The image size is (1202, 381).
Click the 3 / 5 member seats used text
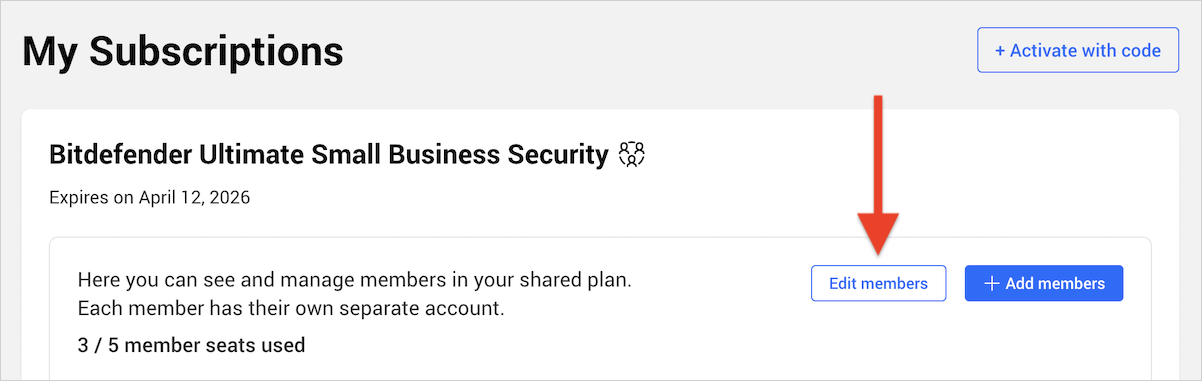[191, 346]
